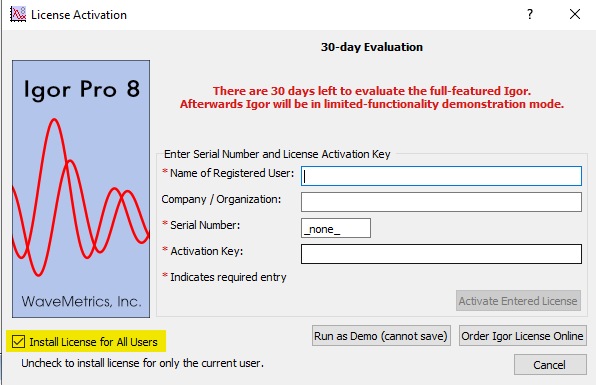Viewport: 596px width, 385px height.
Task: Click the question mark help button
Action: pyautogui.click(x=530, y=14)
